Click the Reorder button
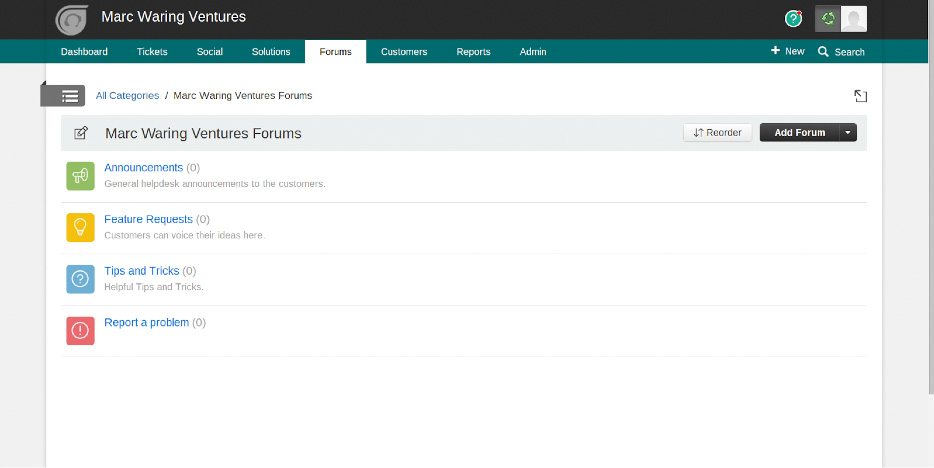This screenshot has width=934, height=468. point(717,133)
